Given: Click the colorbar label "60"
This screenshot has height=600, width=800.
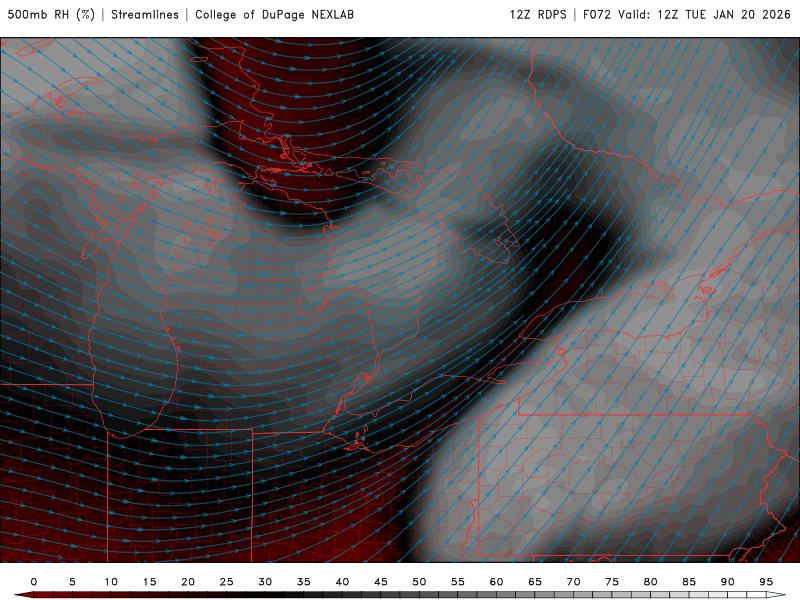Looking at the screenshot, I should [x=496, y=582].
